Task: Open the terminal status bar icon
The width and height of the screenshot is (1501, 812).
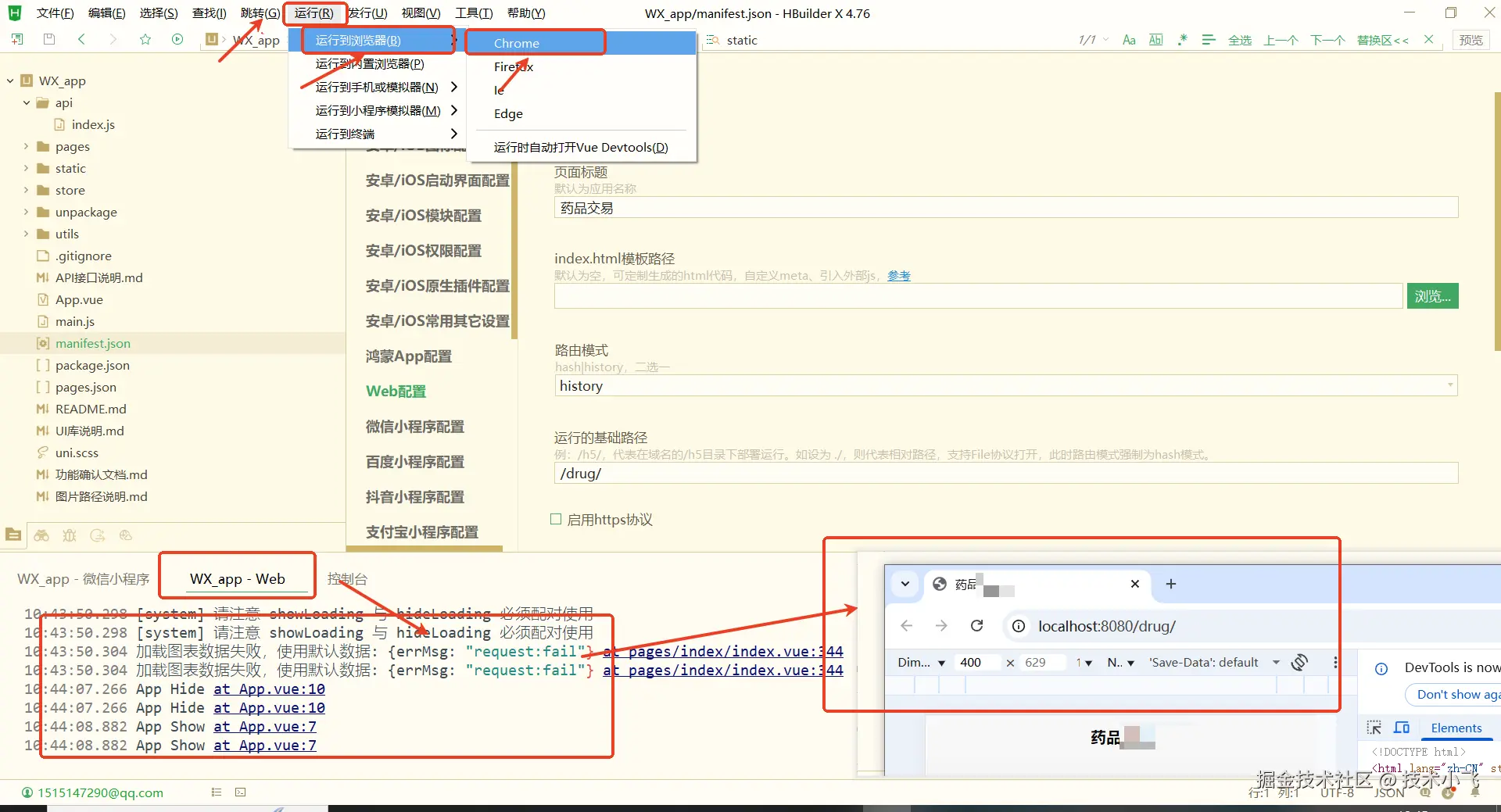Action: coord(241,792)
